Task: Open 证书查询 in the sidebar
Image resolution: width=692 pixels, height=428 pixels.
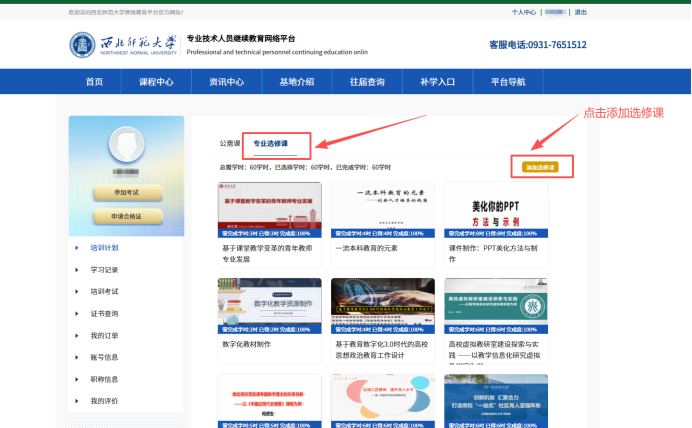Action: (x=105, y=314)
